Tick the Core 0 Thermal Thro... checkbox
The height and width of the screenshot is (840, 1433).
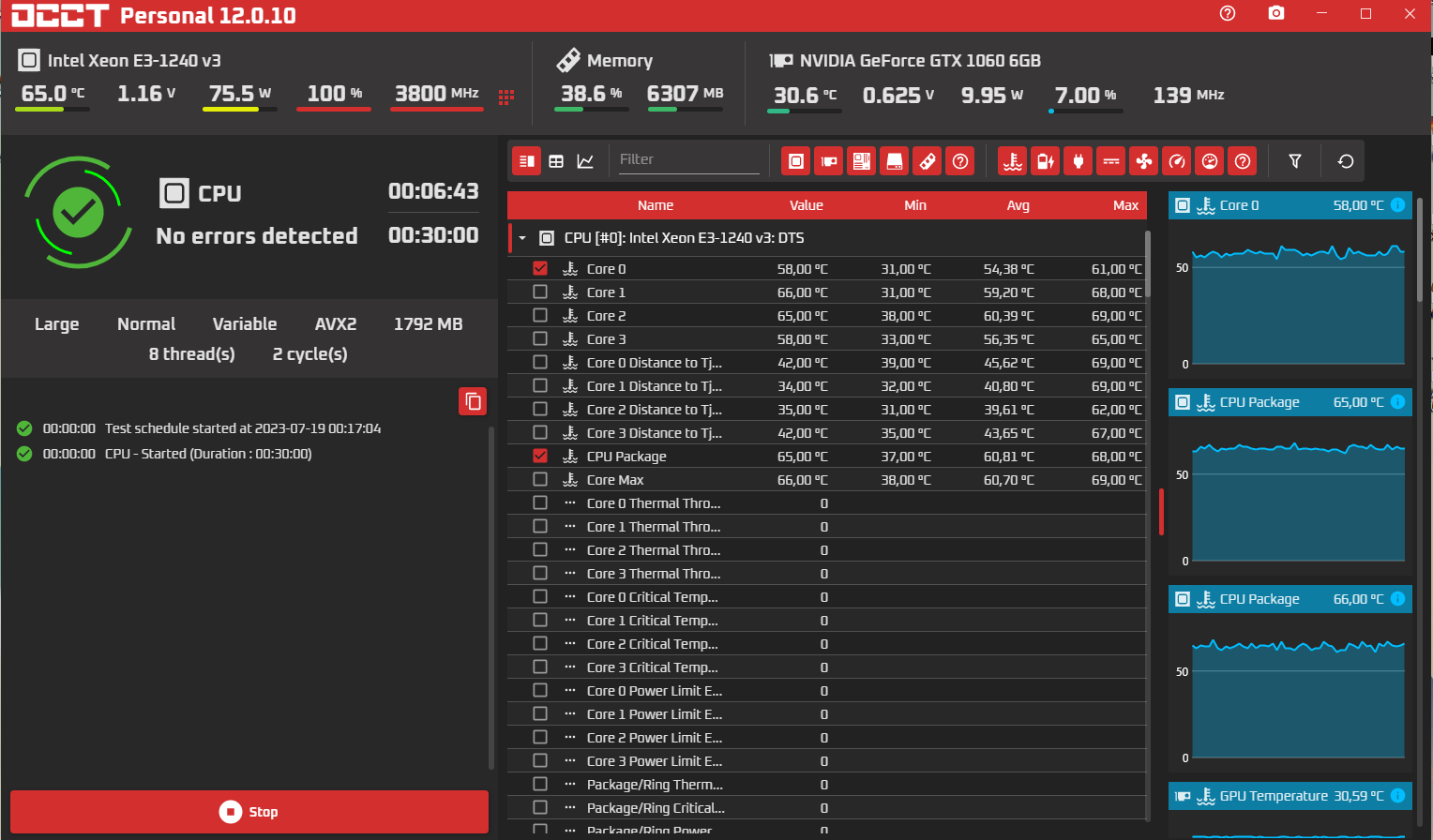coord(540,502)
